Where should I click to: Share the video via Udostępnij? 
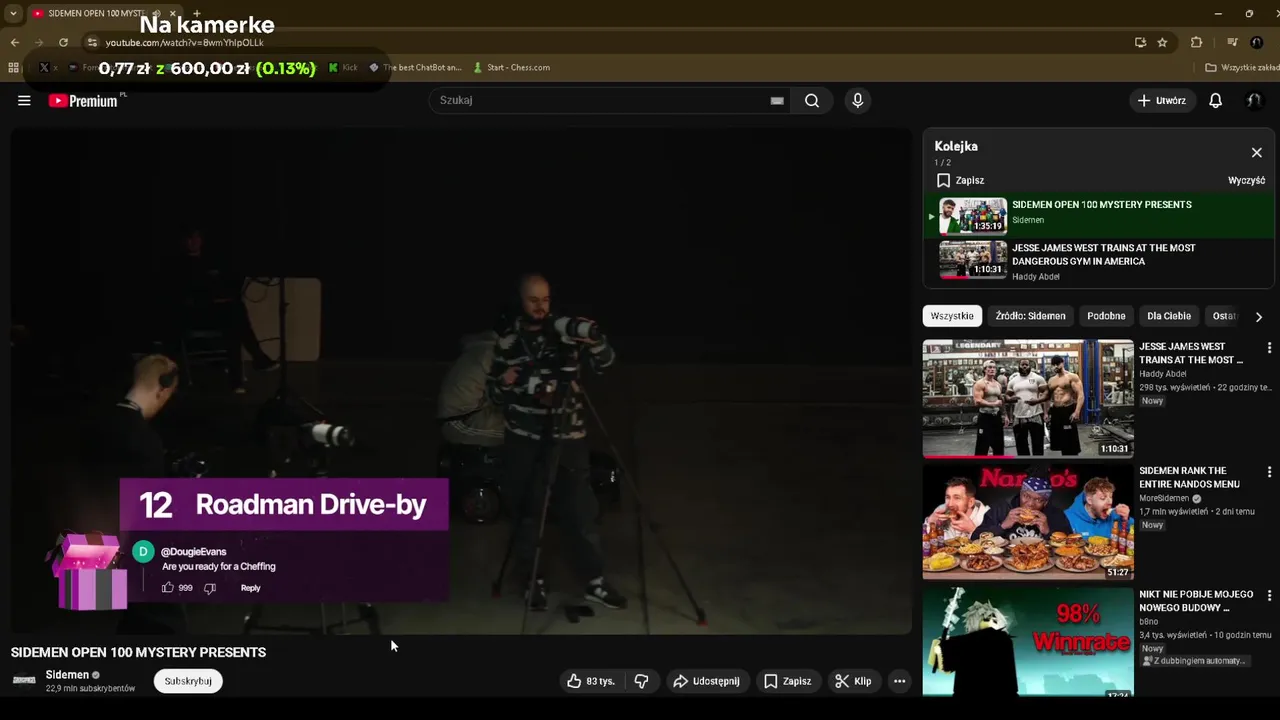706,681
